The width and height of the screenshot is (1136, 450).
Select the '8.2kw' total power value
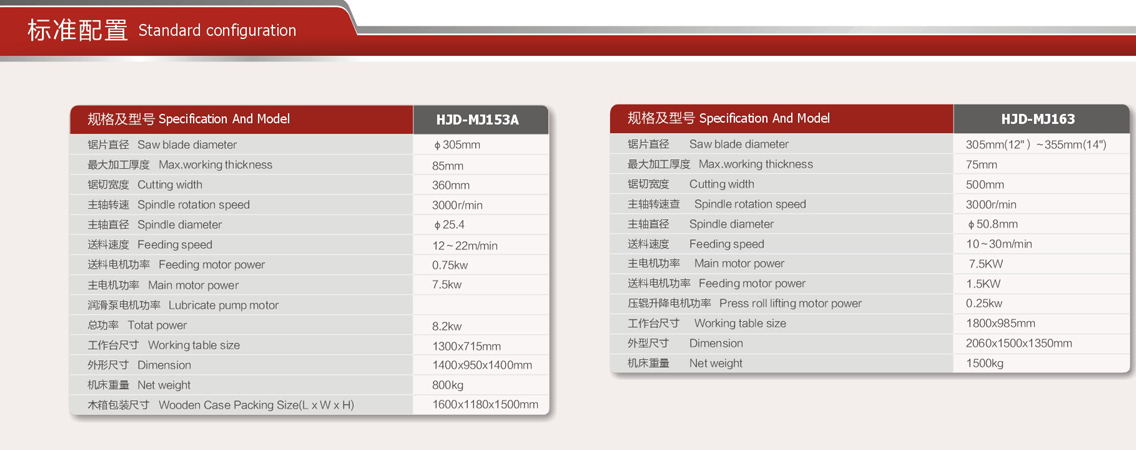coord(446,326)
